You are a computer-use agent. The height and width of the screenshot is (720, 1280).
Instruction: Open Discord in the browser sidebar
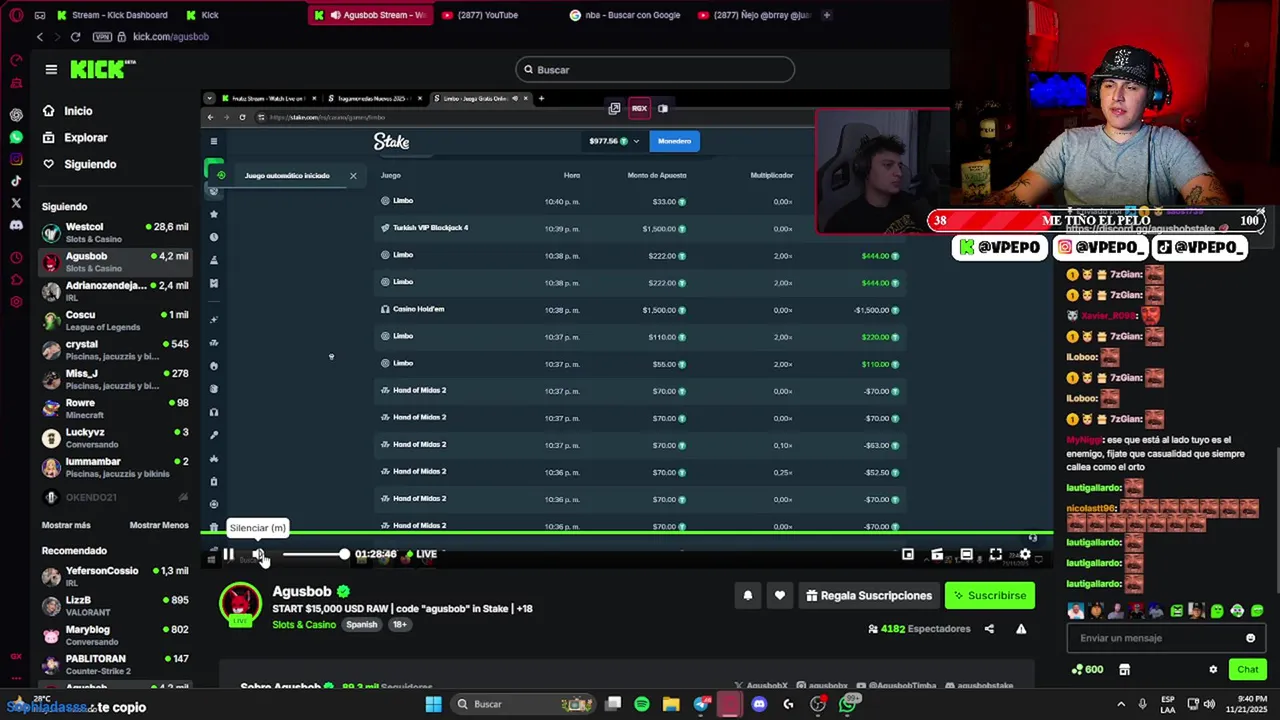pos(16,225)
